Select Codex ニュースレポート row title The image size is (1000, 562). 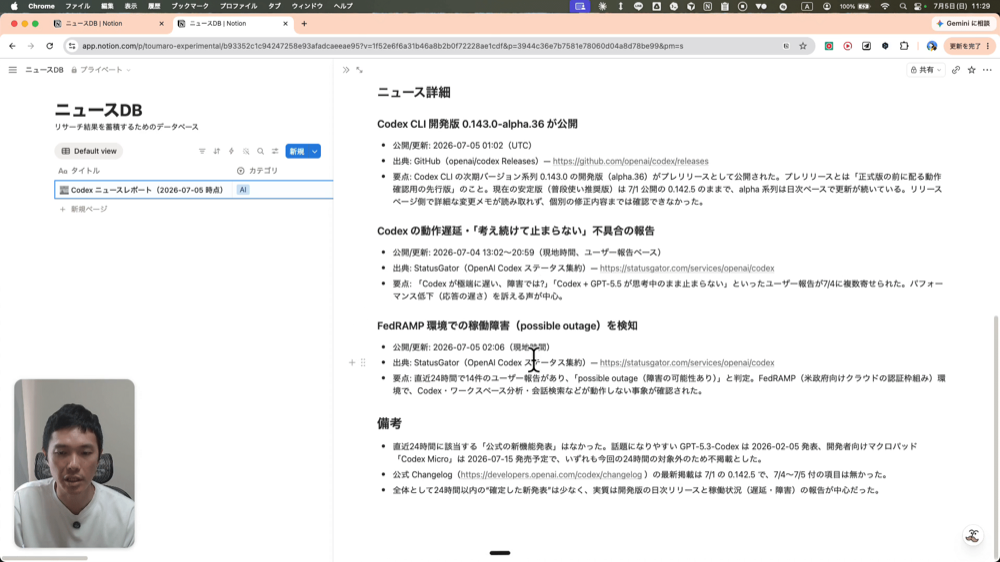(147, 190)
